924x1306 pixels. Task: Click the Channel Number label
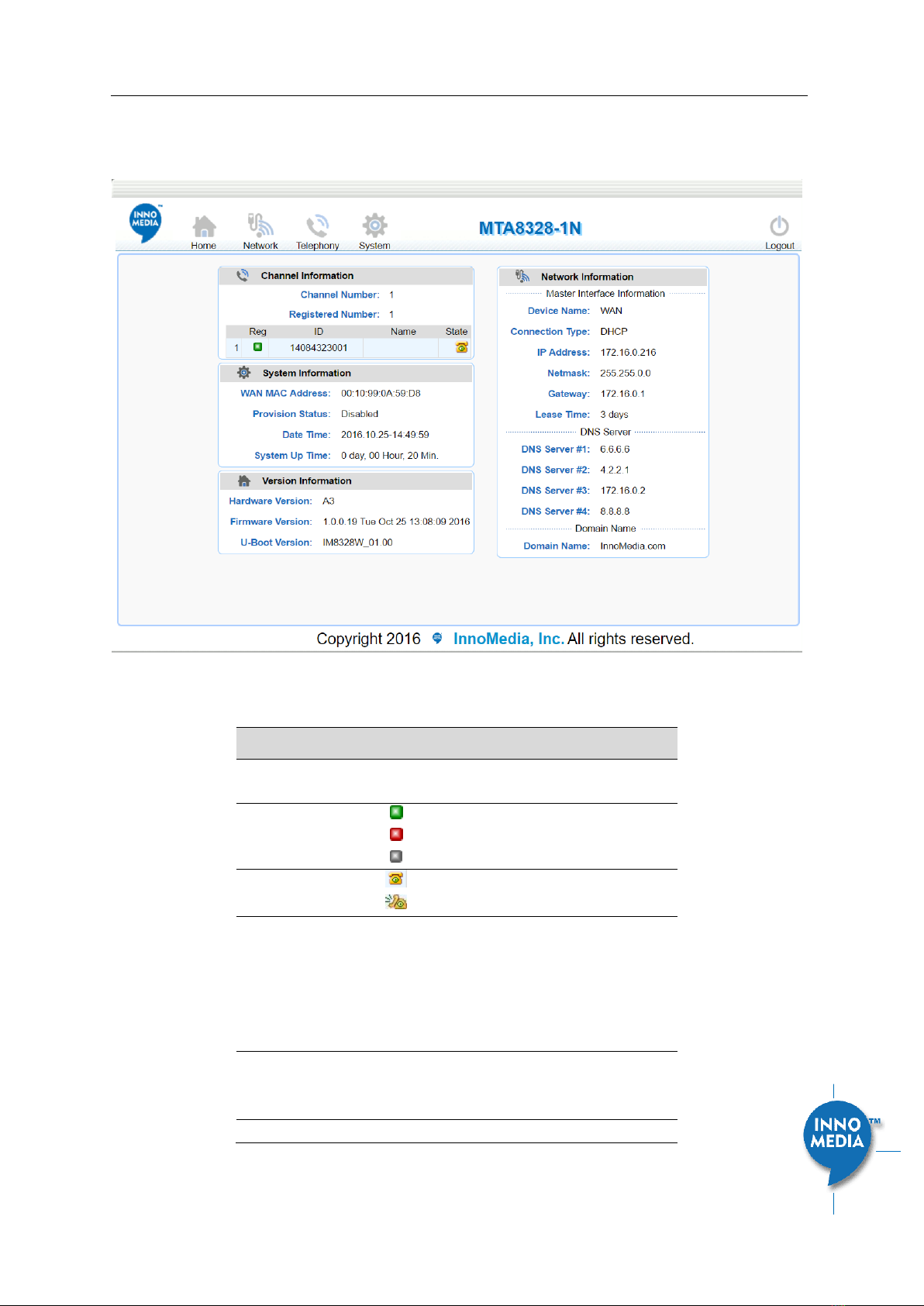[x=340, y=295]
